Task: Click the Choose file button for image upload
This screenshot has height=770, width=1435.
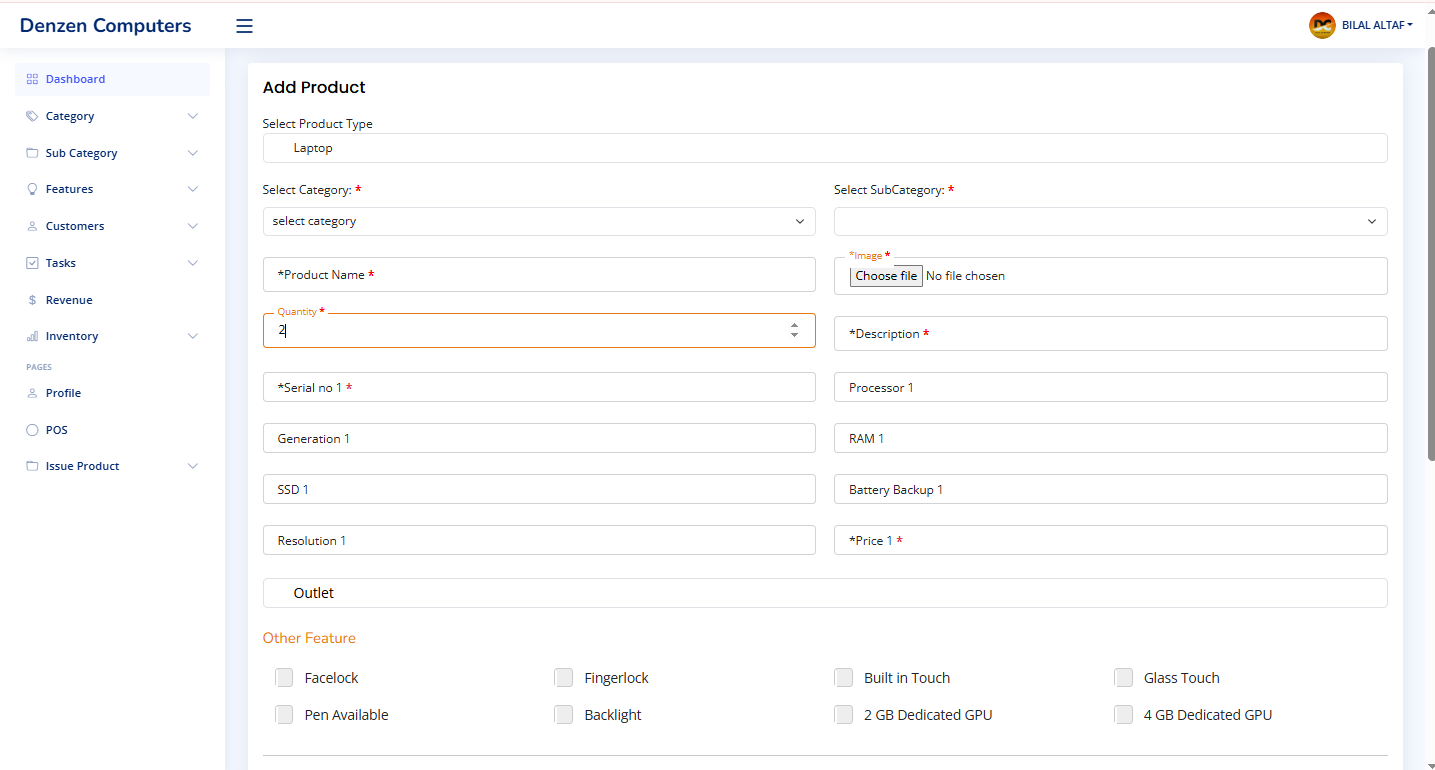Action: coord(885,276)
